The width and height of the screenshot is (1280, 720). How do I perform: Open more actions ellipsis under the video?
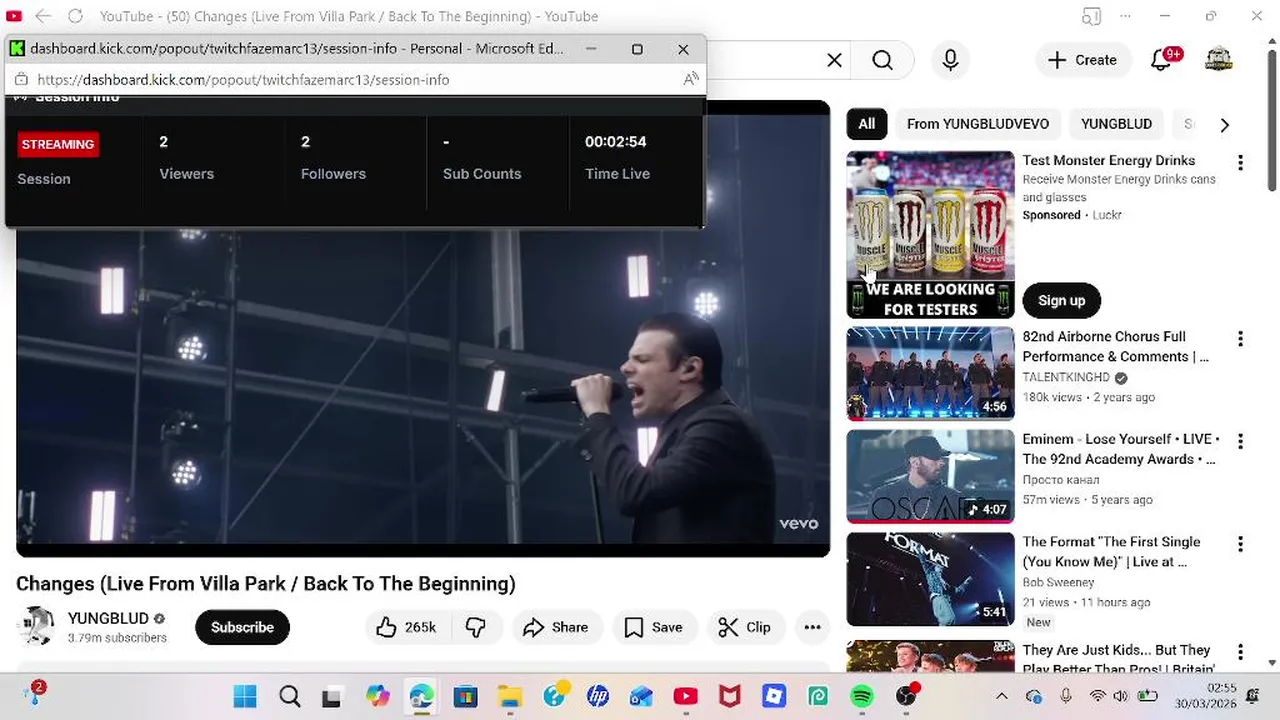point(812,627)
